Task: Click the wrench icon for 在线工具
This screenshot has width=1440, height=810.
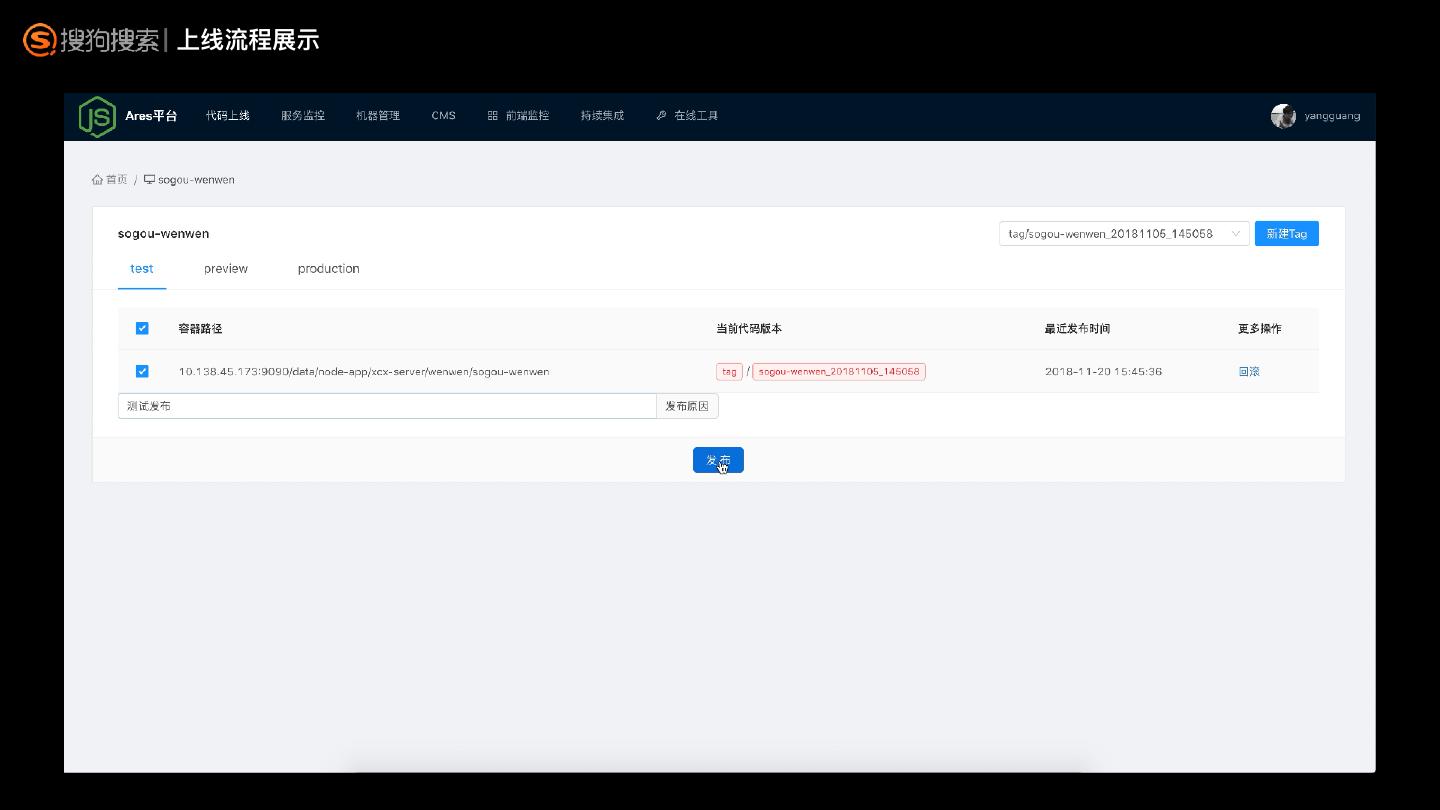Action: click(661, 116)
